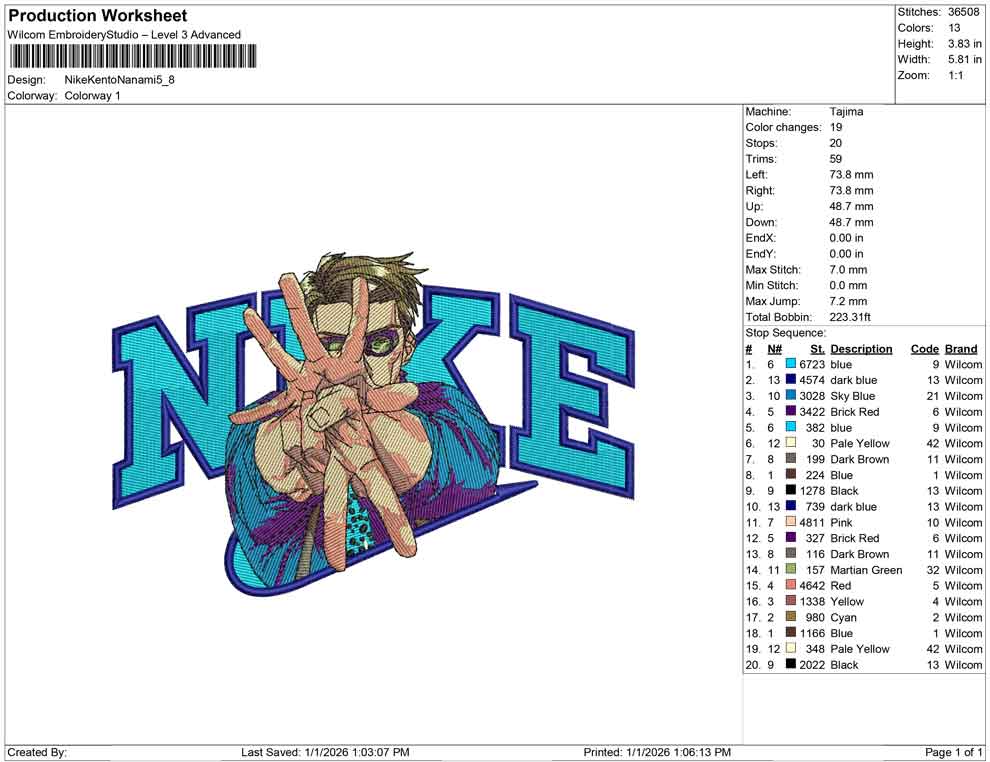
Task: Click the N# column header
Action: 775,349
